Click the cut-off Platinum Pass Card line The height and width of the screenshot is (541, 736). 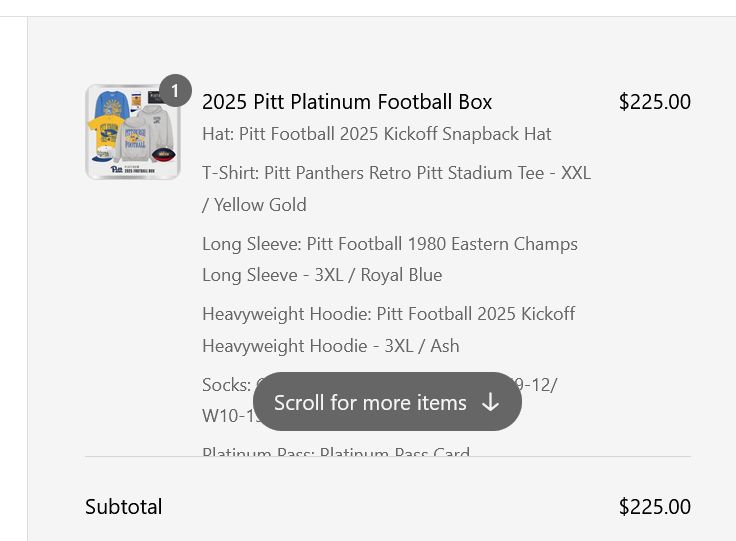[x=336, y=451]
